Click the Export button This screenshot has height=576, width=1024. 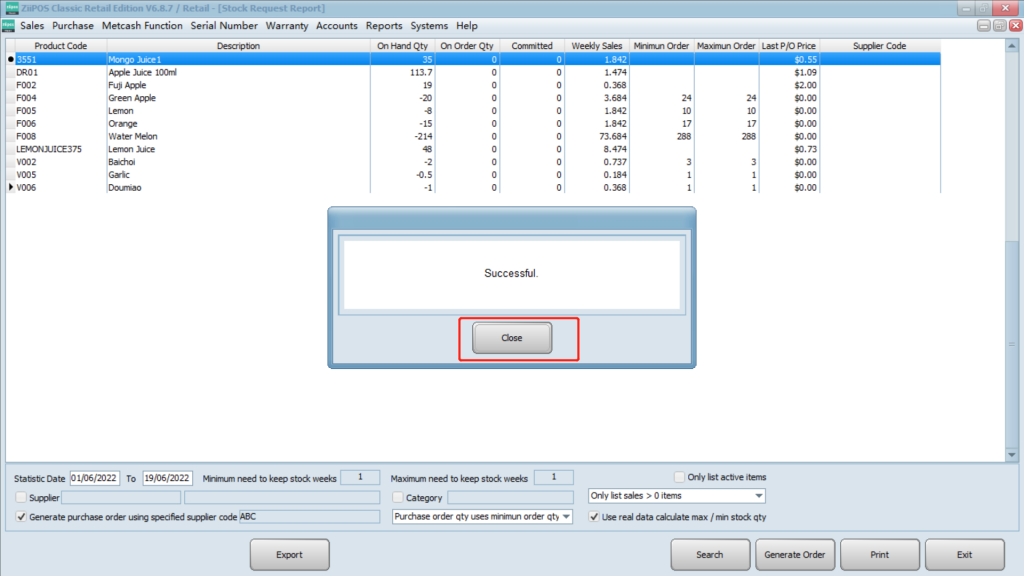[x=289, y=554]
